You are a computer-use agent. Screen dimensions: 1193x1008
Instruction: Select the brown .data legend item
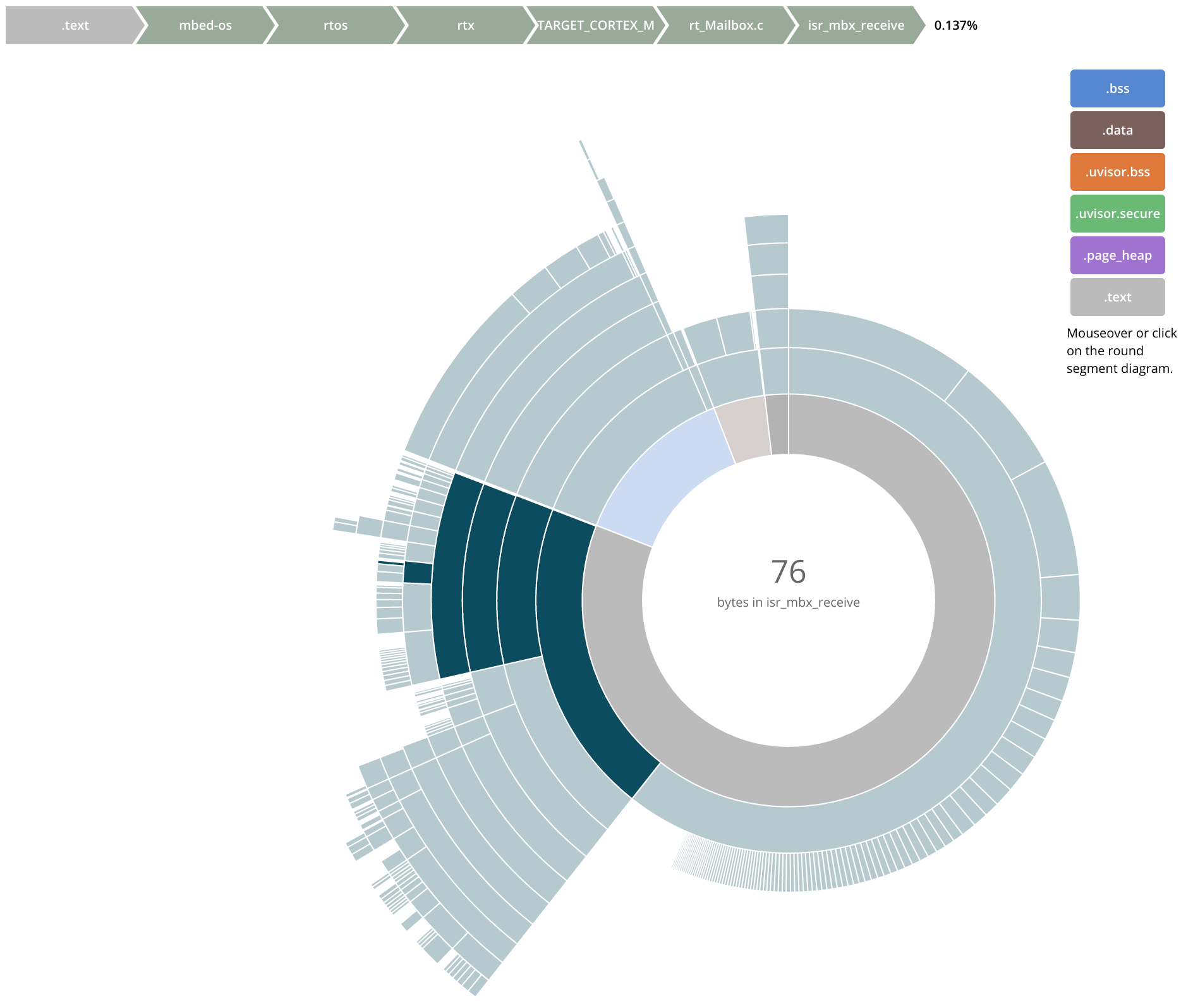(1117, 130)
